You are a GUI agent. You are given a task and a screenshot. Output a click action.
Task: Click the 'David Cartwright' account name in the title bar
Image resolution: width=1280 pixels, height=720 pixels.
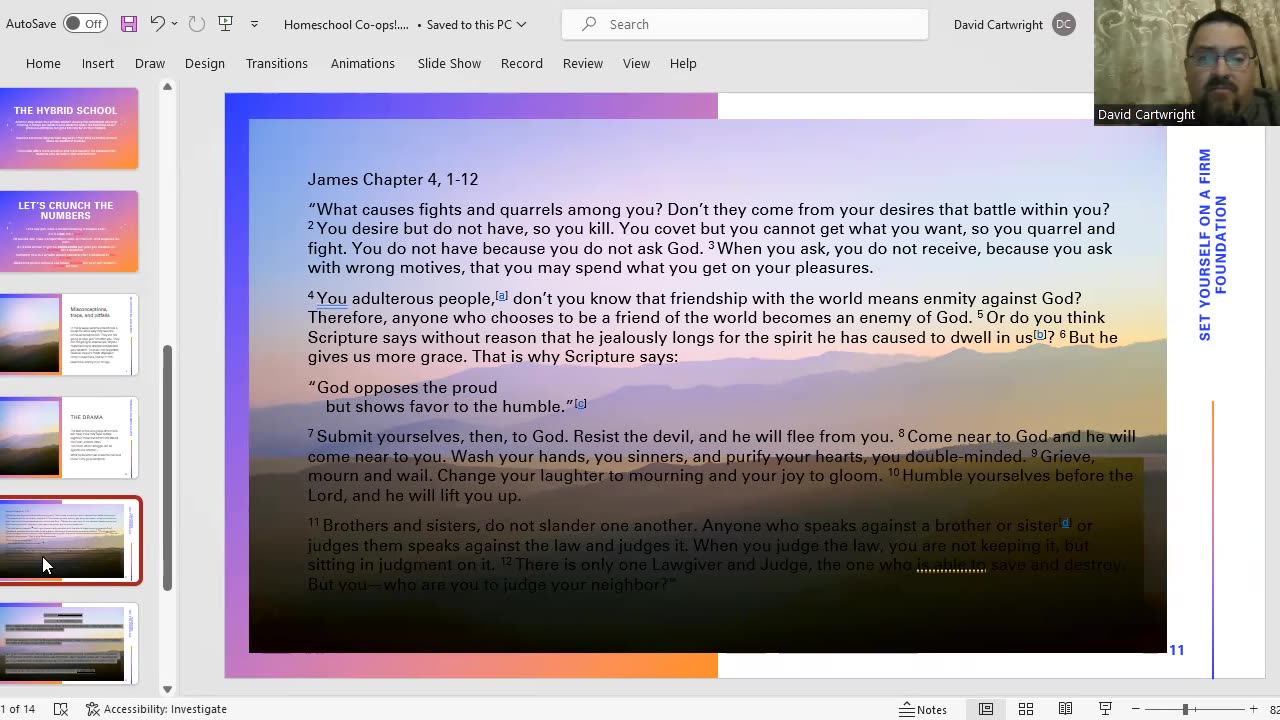(998, 24)
